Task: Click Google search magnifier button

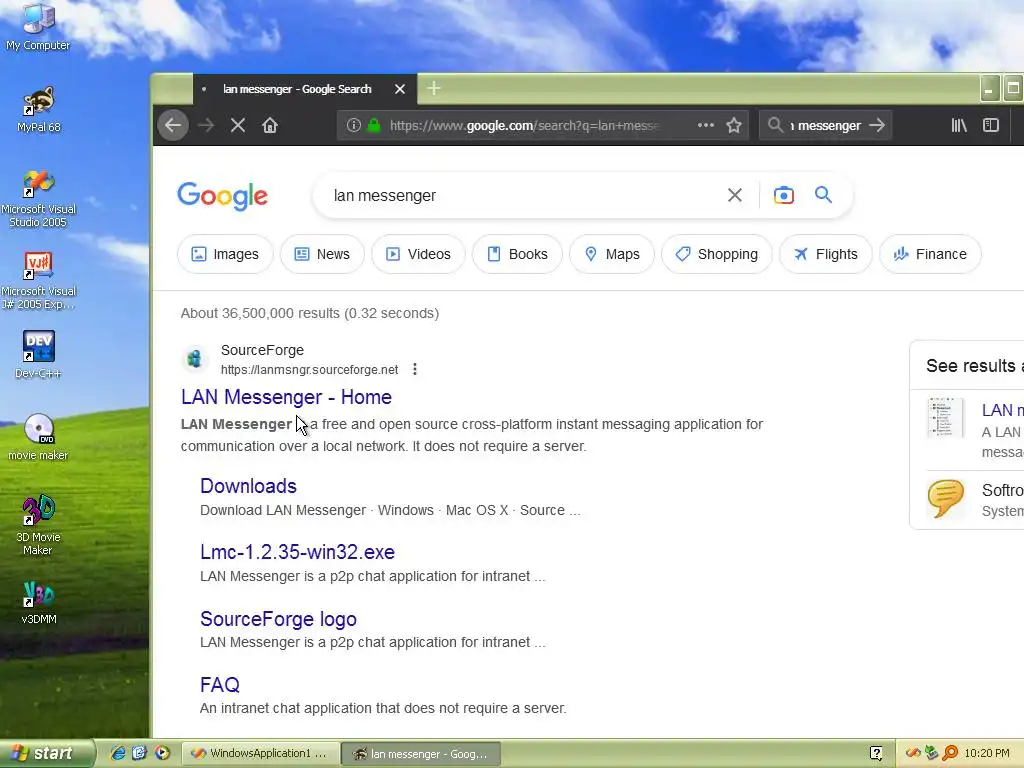Action: pyautogui.click(x=824, y=195)
